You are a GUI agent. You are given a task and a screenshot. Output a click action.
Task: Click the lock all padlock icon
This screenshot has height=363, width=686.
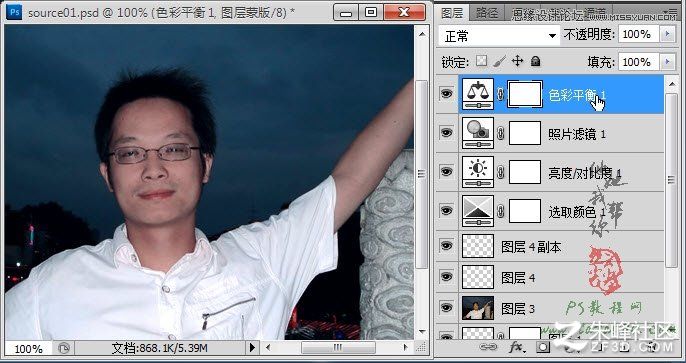point(535,61)
